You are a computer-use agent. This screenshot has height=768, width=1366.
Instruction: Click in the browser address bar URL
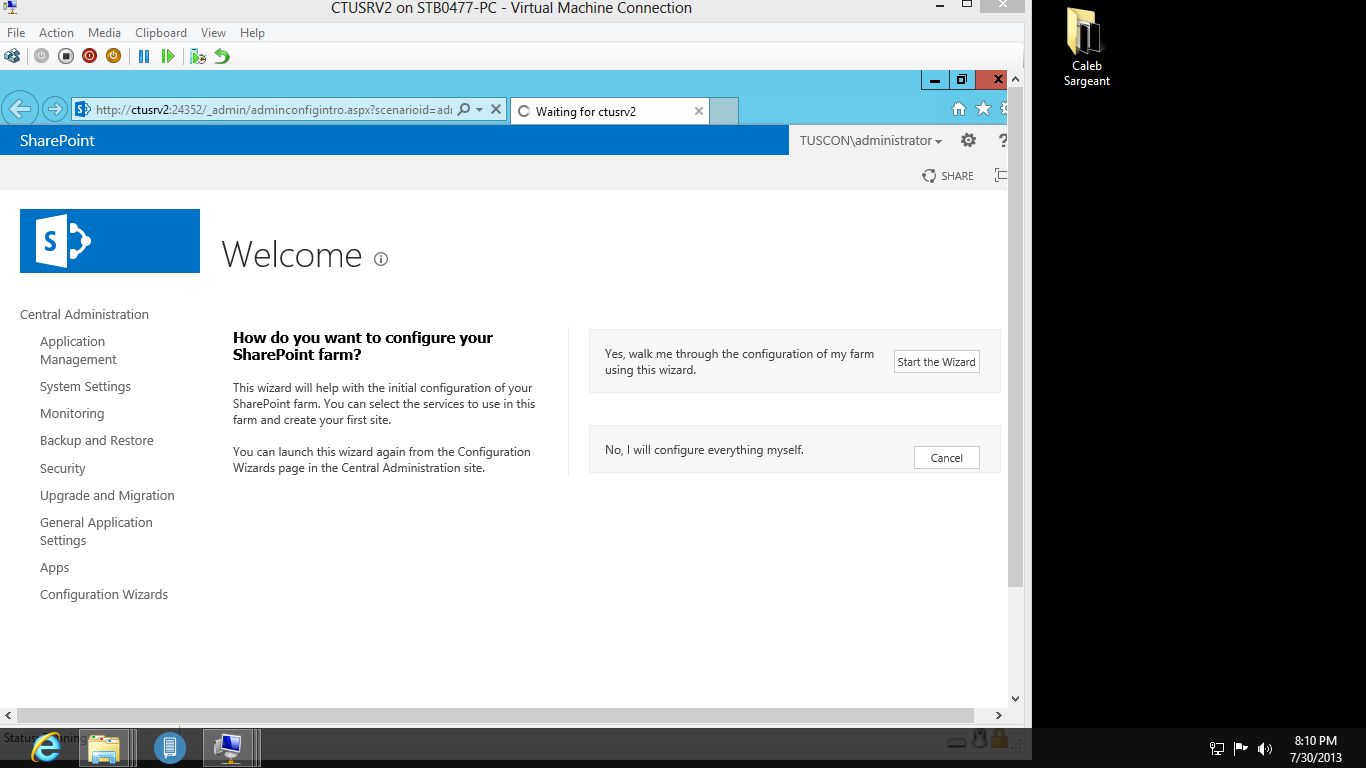pyautogui.click(x=274, y=110)
